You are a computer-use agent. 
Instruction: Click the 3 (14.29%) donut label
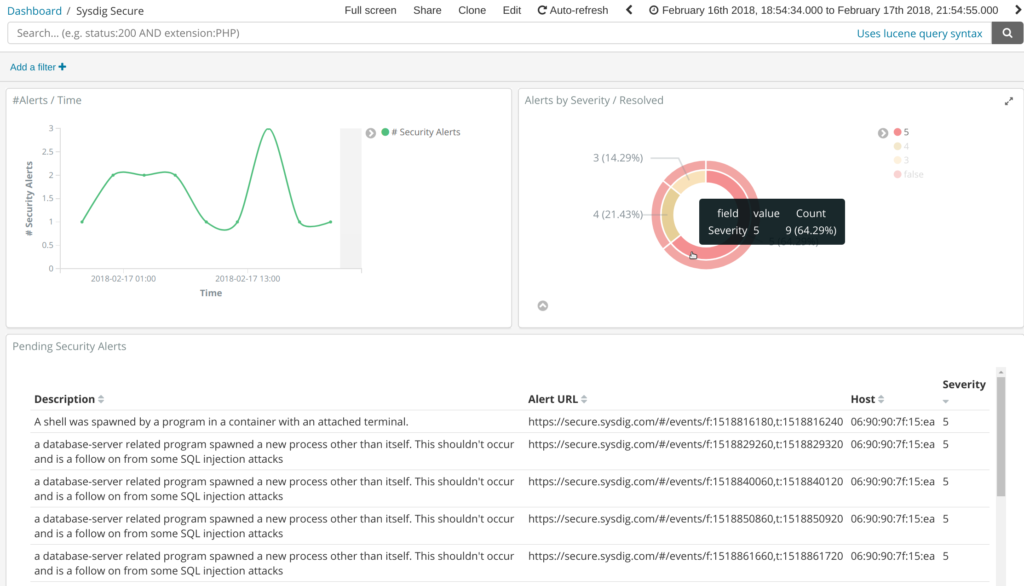[617, 157]
